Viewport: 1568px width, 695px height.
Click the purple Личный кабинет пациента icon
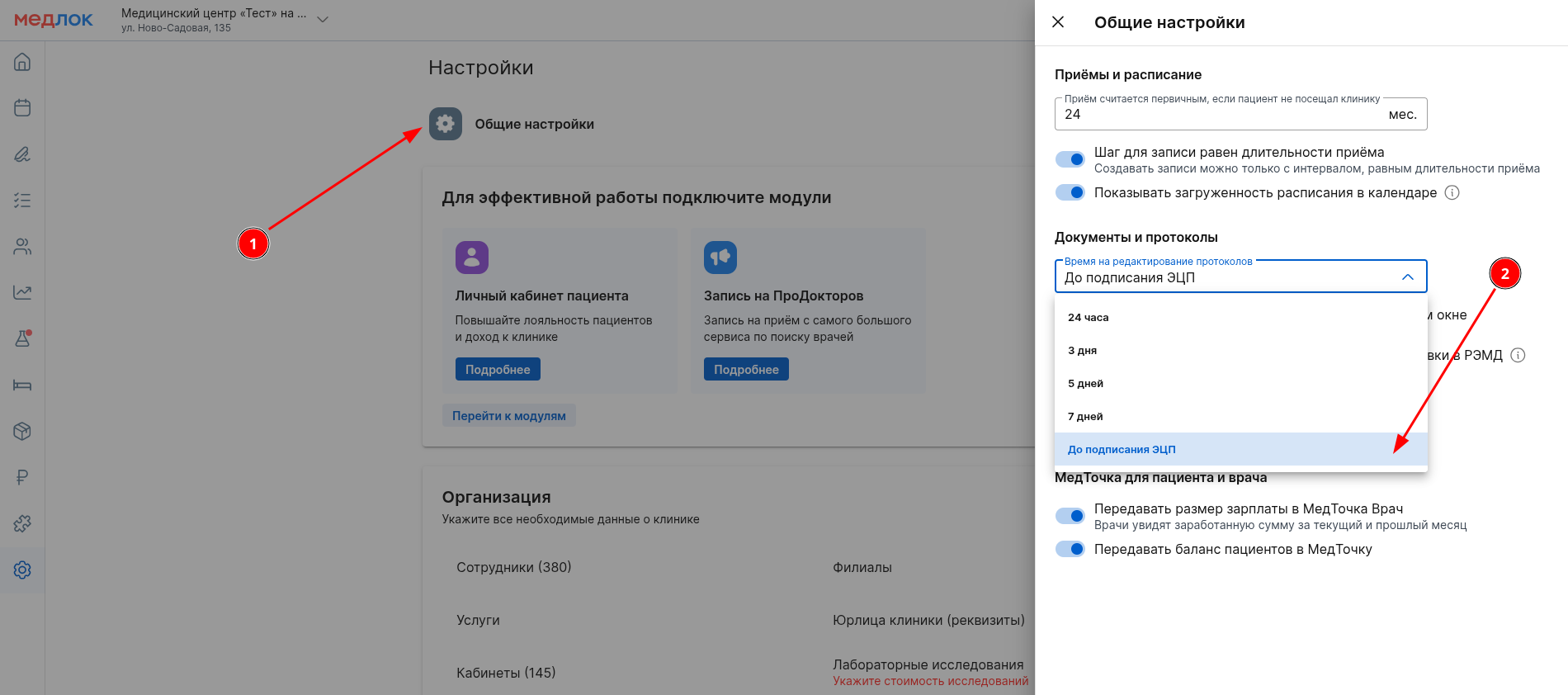click(472, 258)
